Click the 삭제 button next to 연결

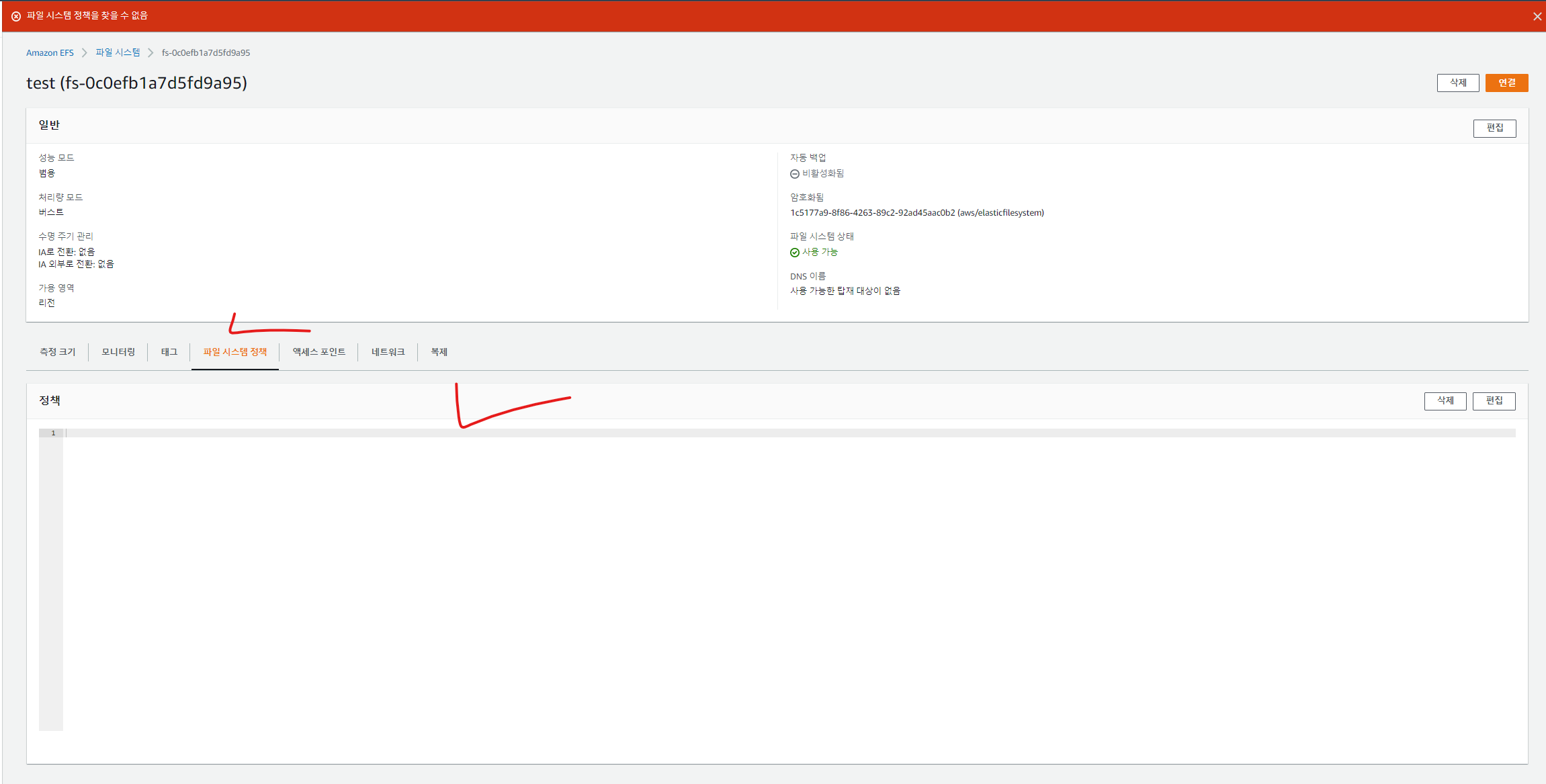point(1457,83)
